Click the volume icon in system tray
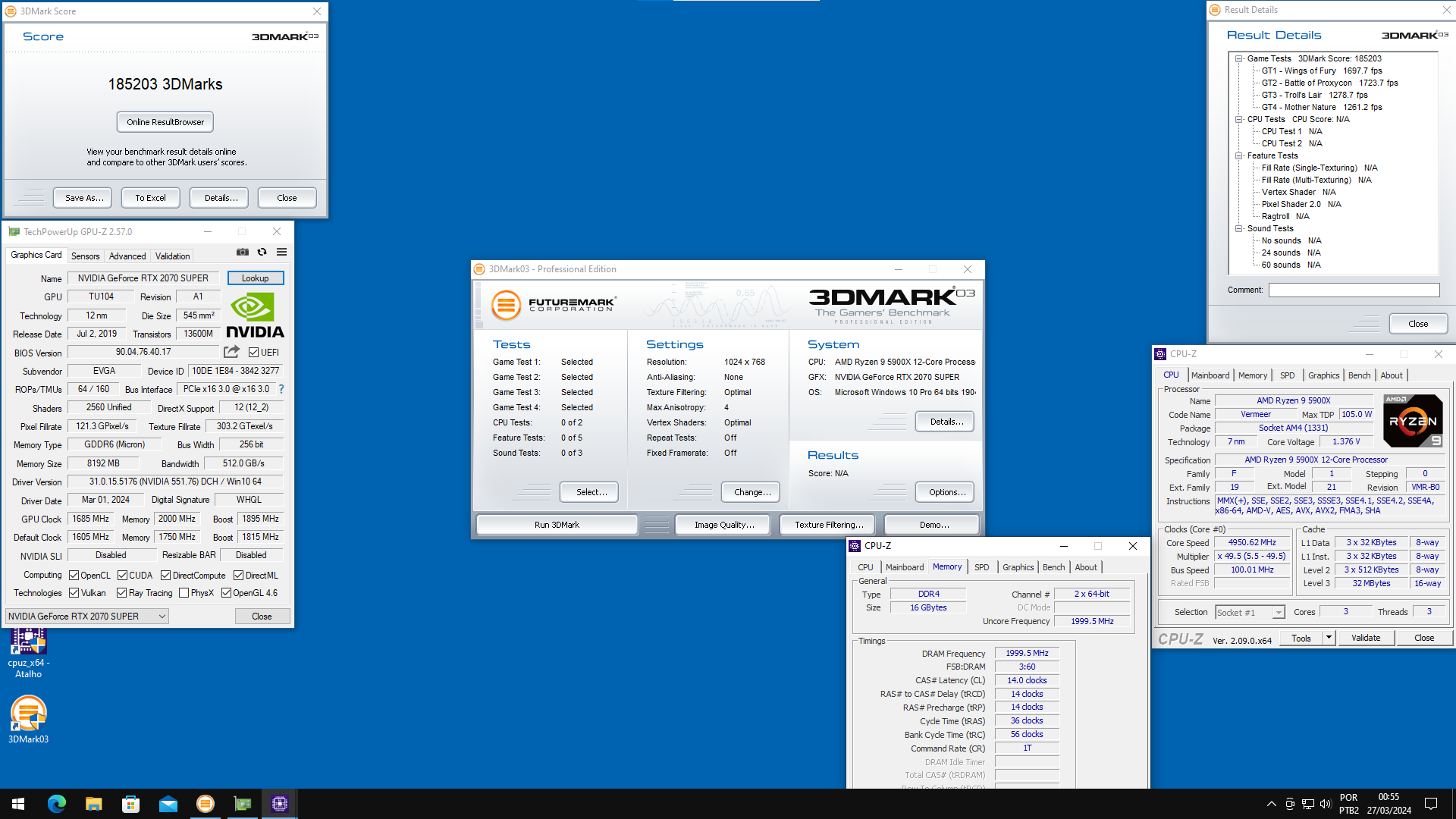The image size is (1456, 819). pyautogui.click(x=1326, y=804)
